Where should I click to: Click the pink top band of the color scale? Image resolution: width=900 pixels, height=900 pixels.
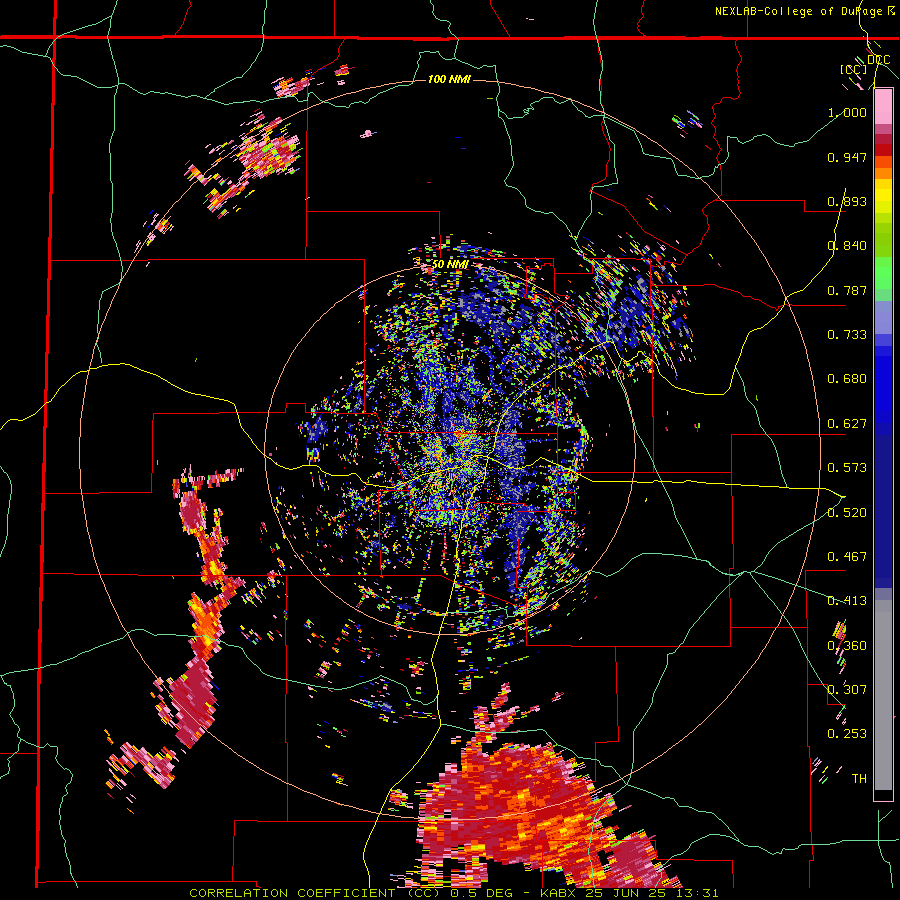(883, 107)
